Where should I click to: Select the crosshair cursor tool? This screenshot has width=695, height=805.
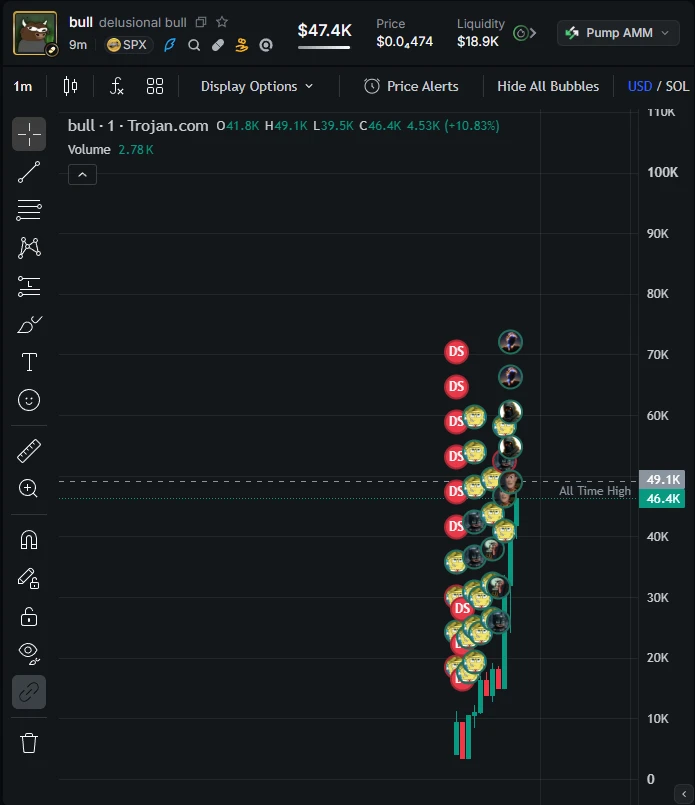[x=29, y=135]
